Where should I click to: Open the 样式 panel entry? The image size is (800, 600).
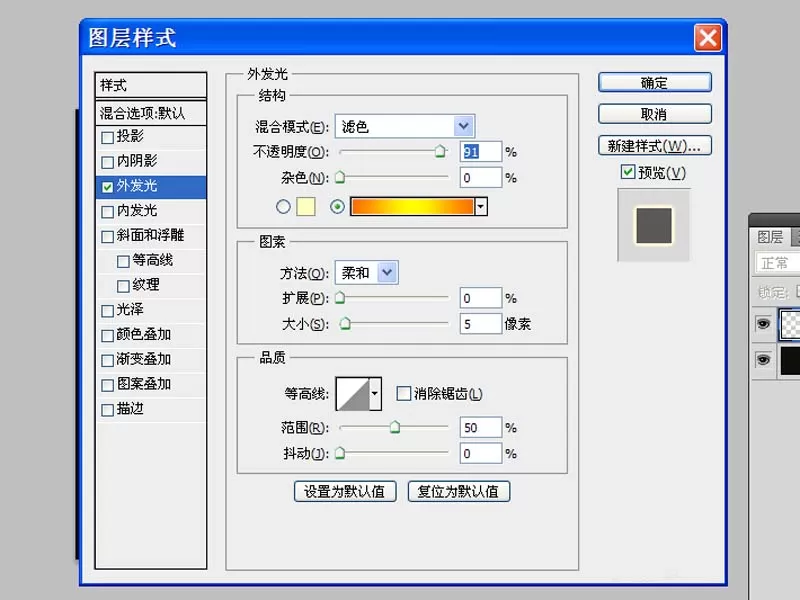tap(151, 85)
